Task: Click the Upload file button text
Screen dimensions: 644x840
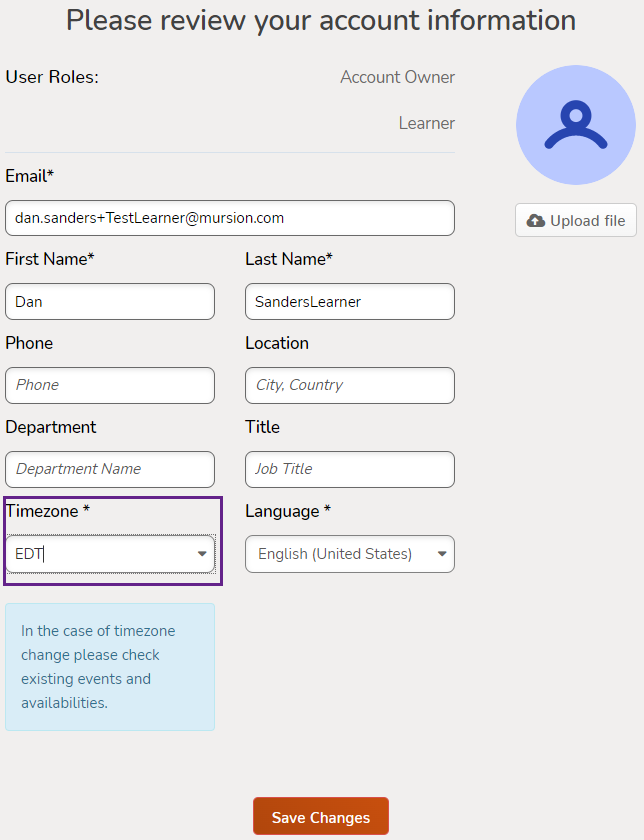Action: pos(587,221)
